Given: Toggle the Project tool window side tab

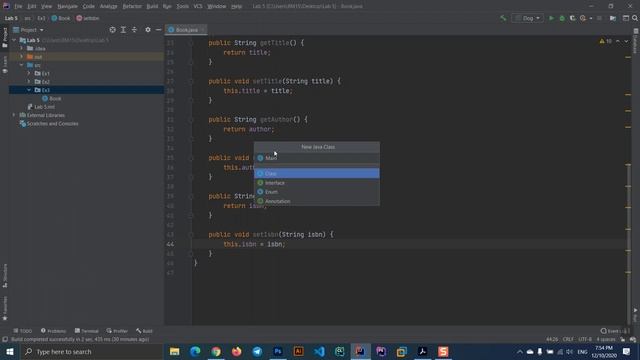Looking at the screenshot, I should click(x=5, y=38).
